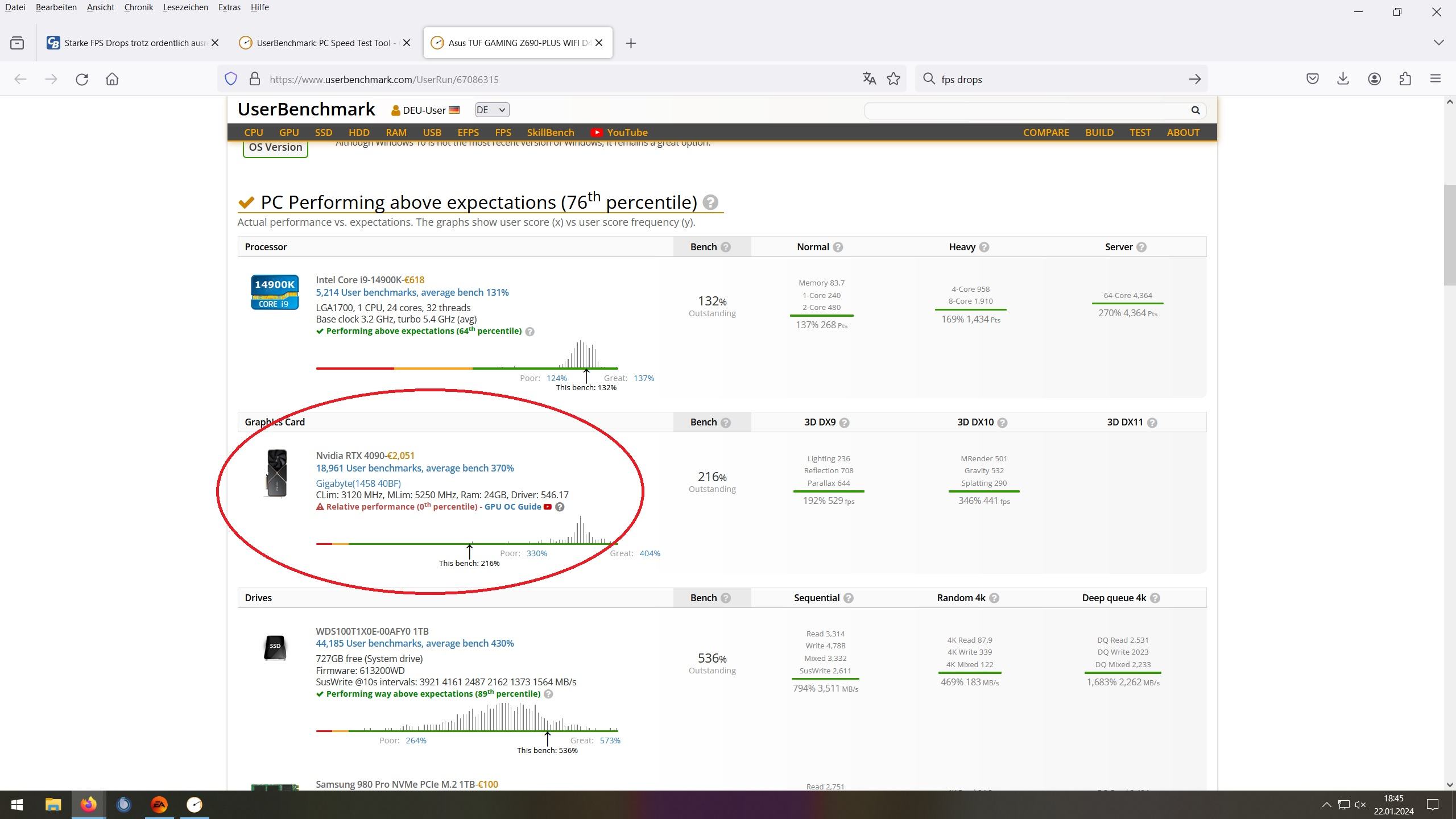Open the BUILD nav link

click(1099, 133)
